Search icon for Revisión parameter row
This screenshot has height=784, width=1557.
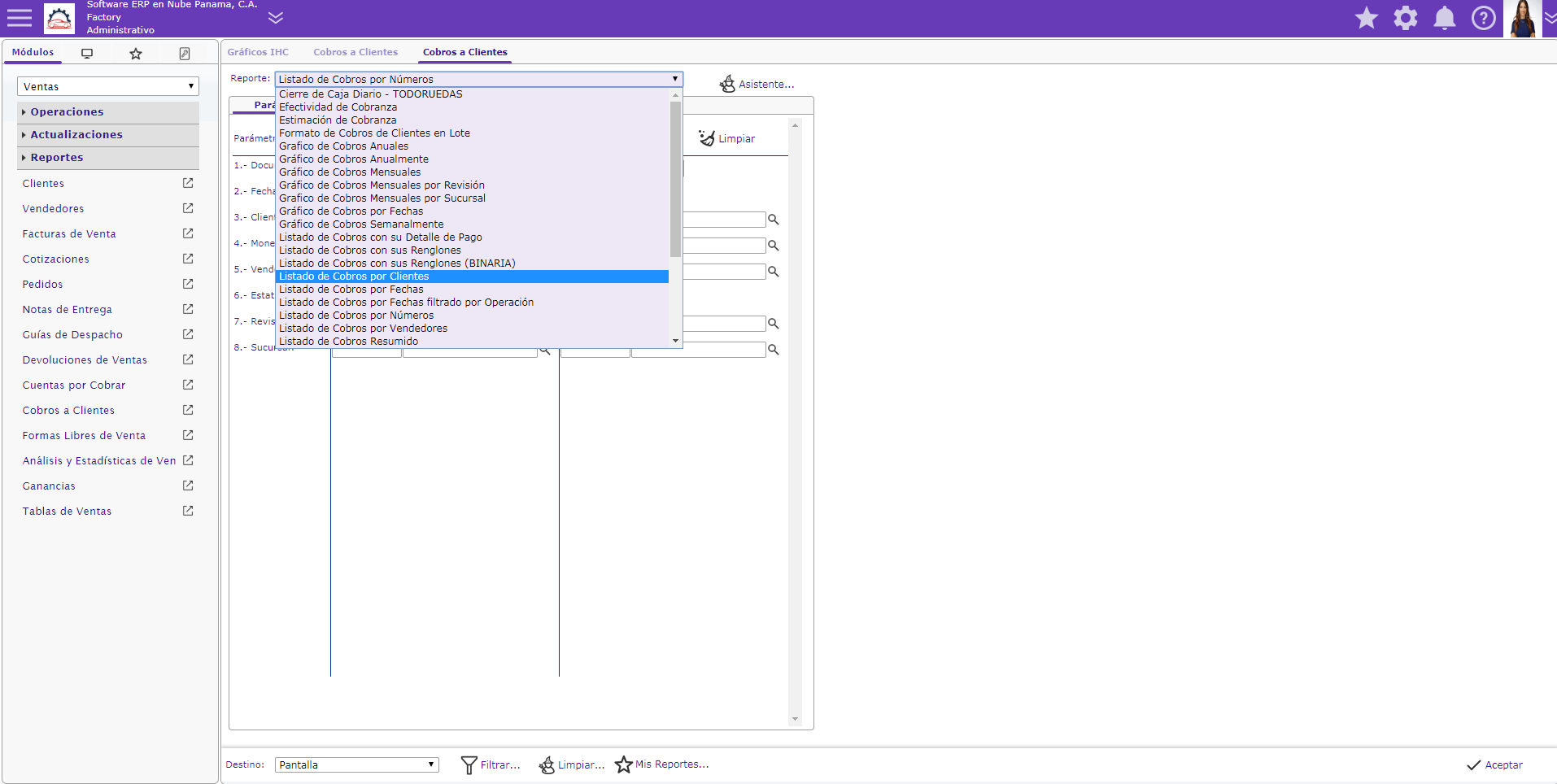774,324
